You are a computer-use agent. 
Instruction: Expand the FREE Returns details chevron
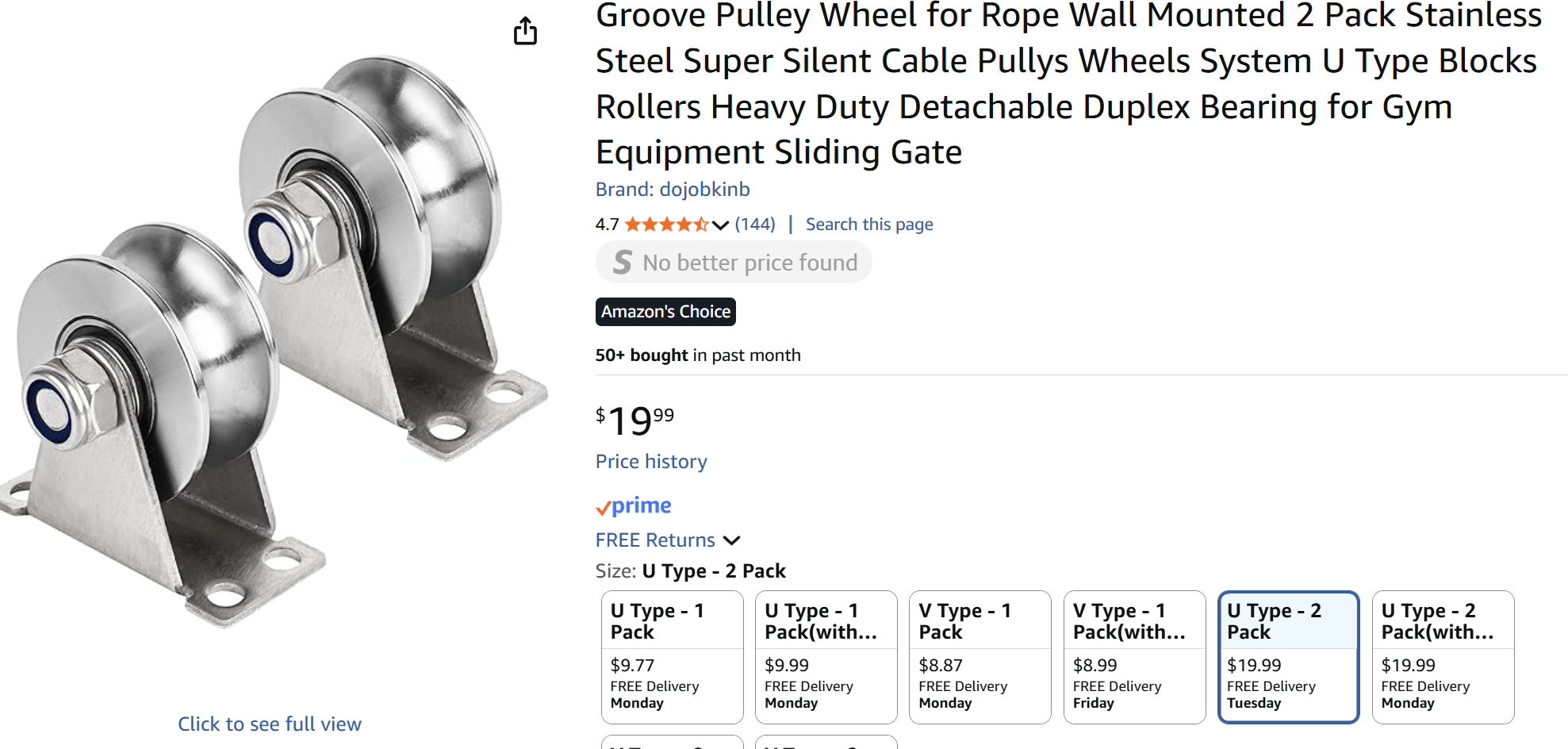pyautogui.click(x=732, y=540)
